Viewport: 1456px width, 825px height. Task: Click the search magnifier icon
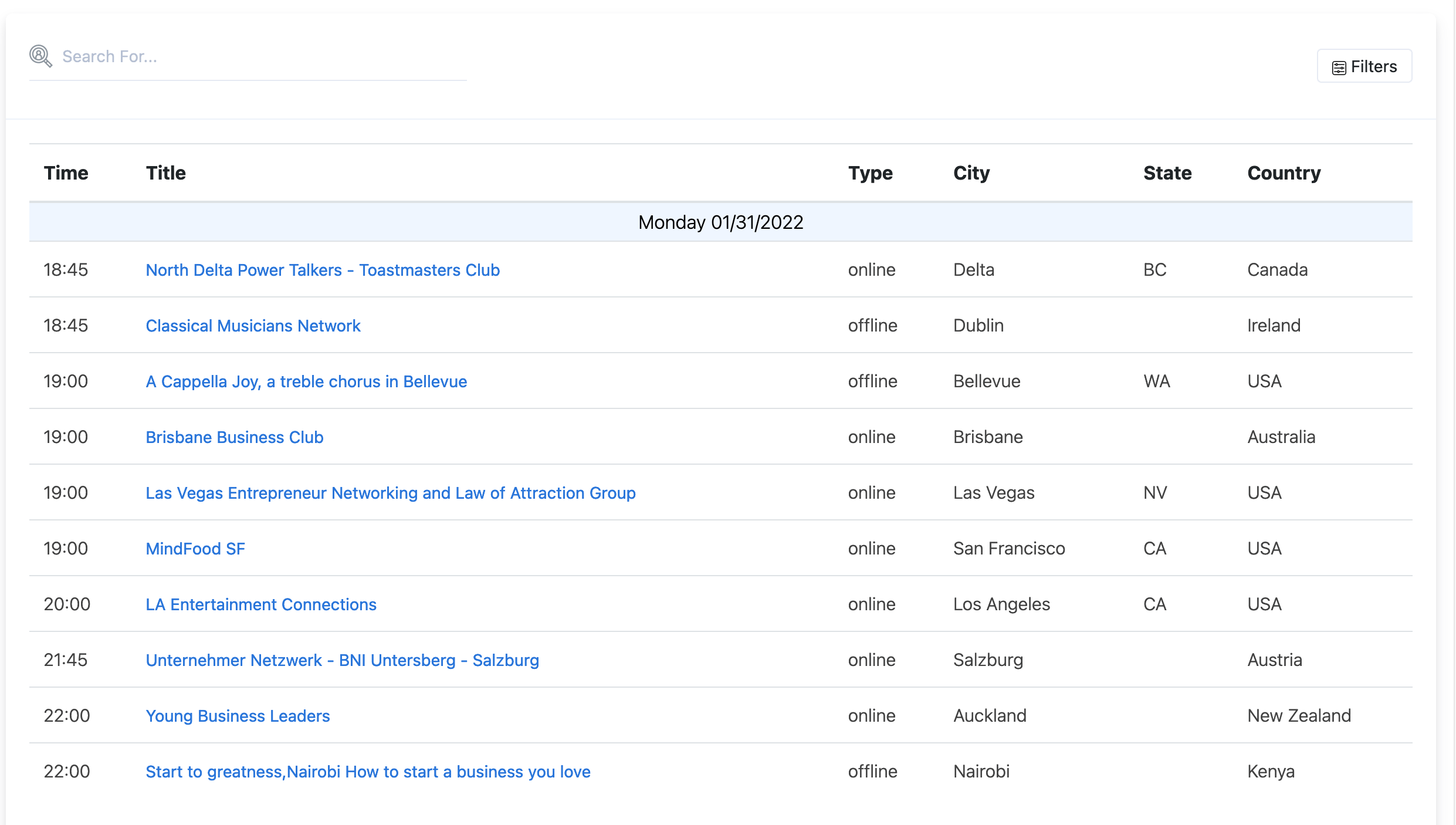(40, 56)
